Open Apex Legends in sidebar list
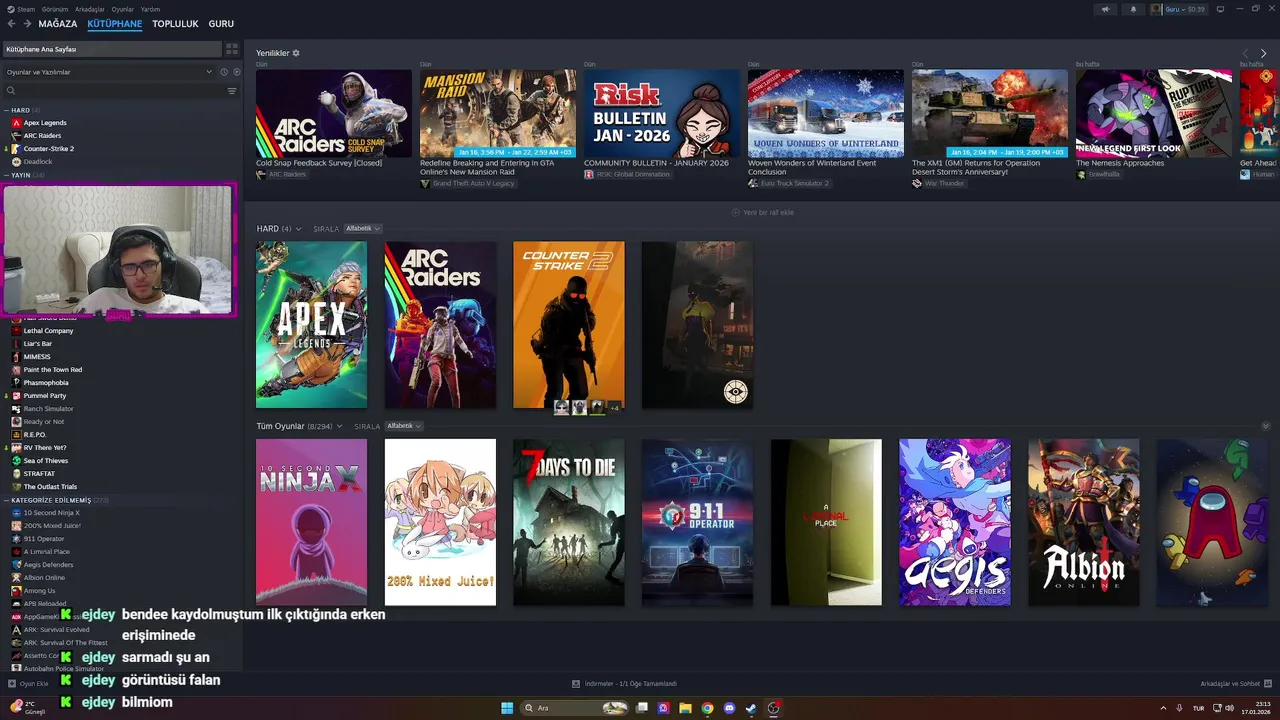The height and width of the screenshot is (720, 1280). 45,123
